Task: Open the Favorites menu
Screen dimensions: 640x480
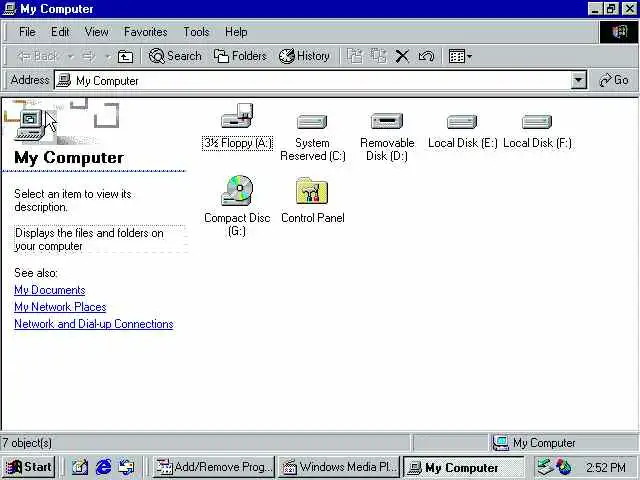Action: click(146, 32)
